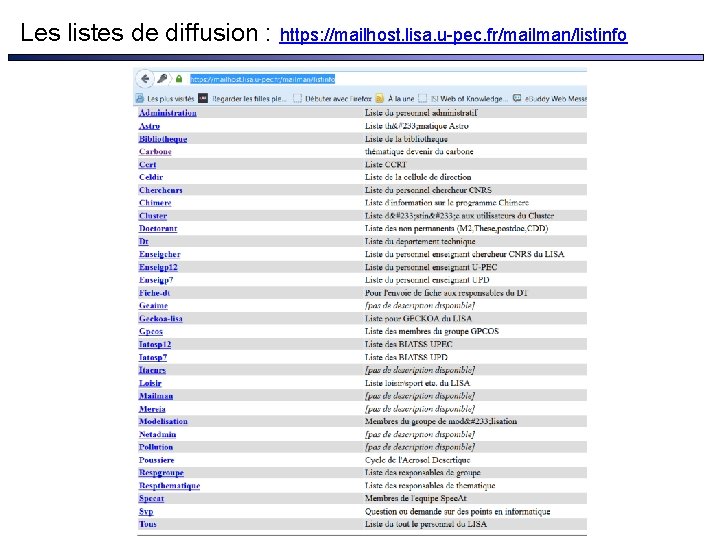Open the Svp mailing list
The image size is (720, 540).
(146, 511)
